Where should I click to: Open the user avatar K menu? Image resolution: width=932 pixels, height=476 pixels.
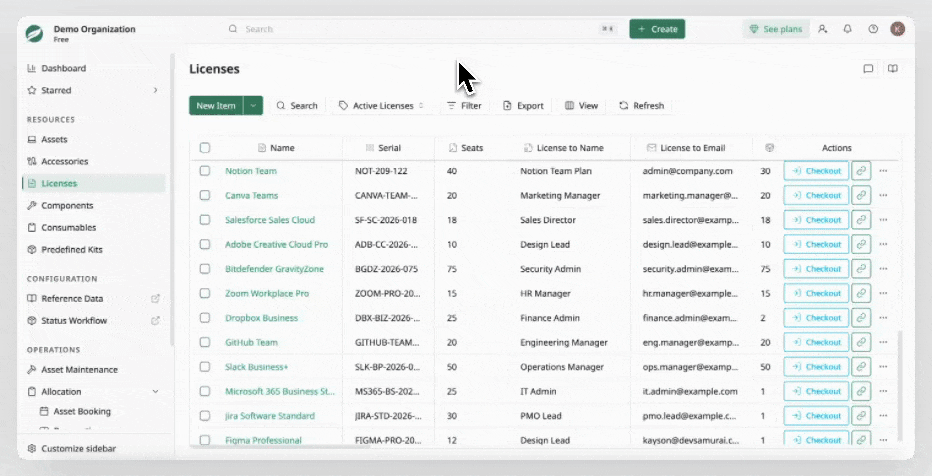(898, 29)
